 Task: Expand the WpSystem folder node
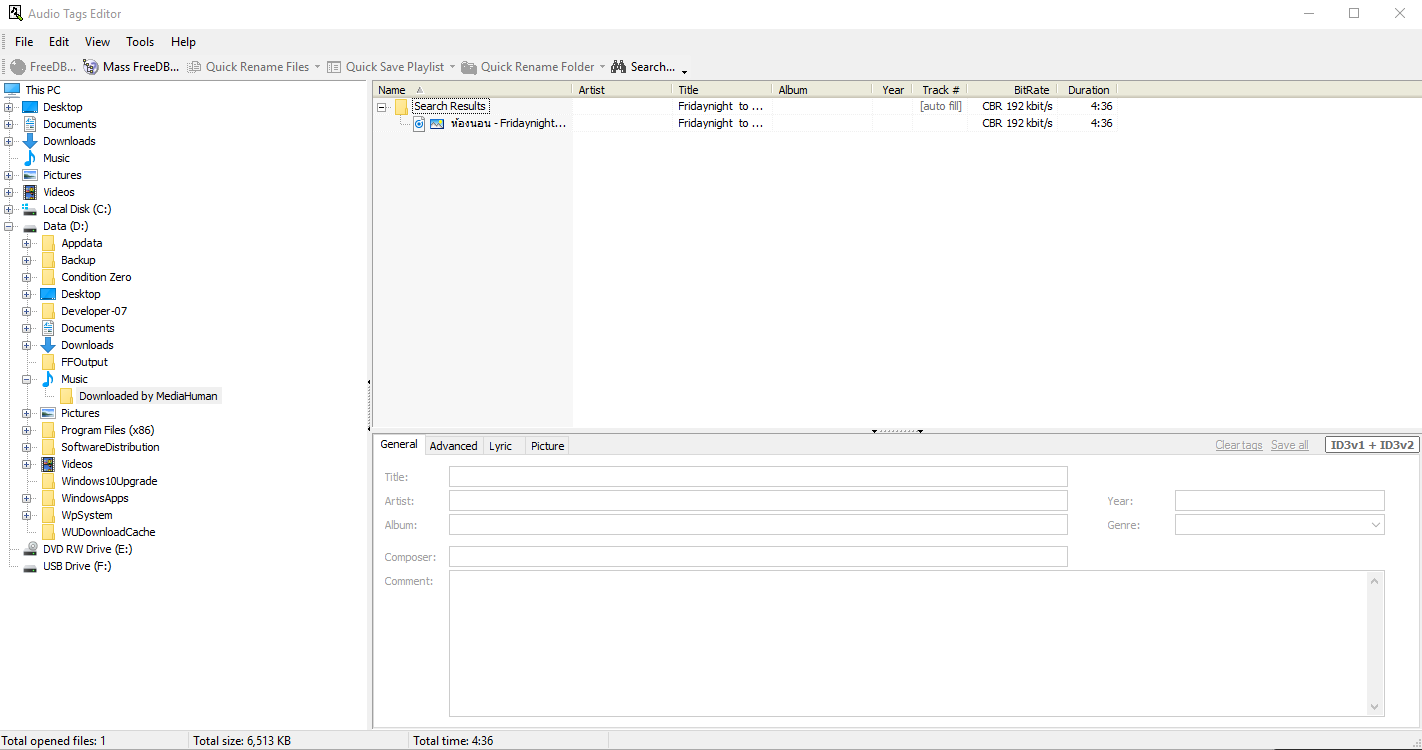(x=27, y=515)
